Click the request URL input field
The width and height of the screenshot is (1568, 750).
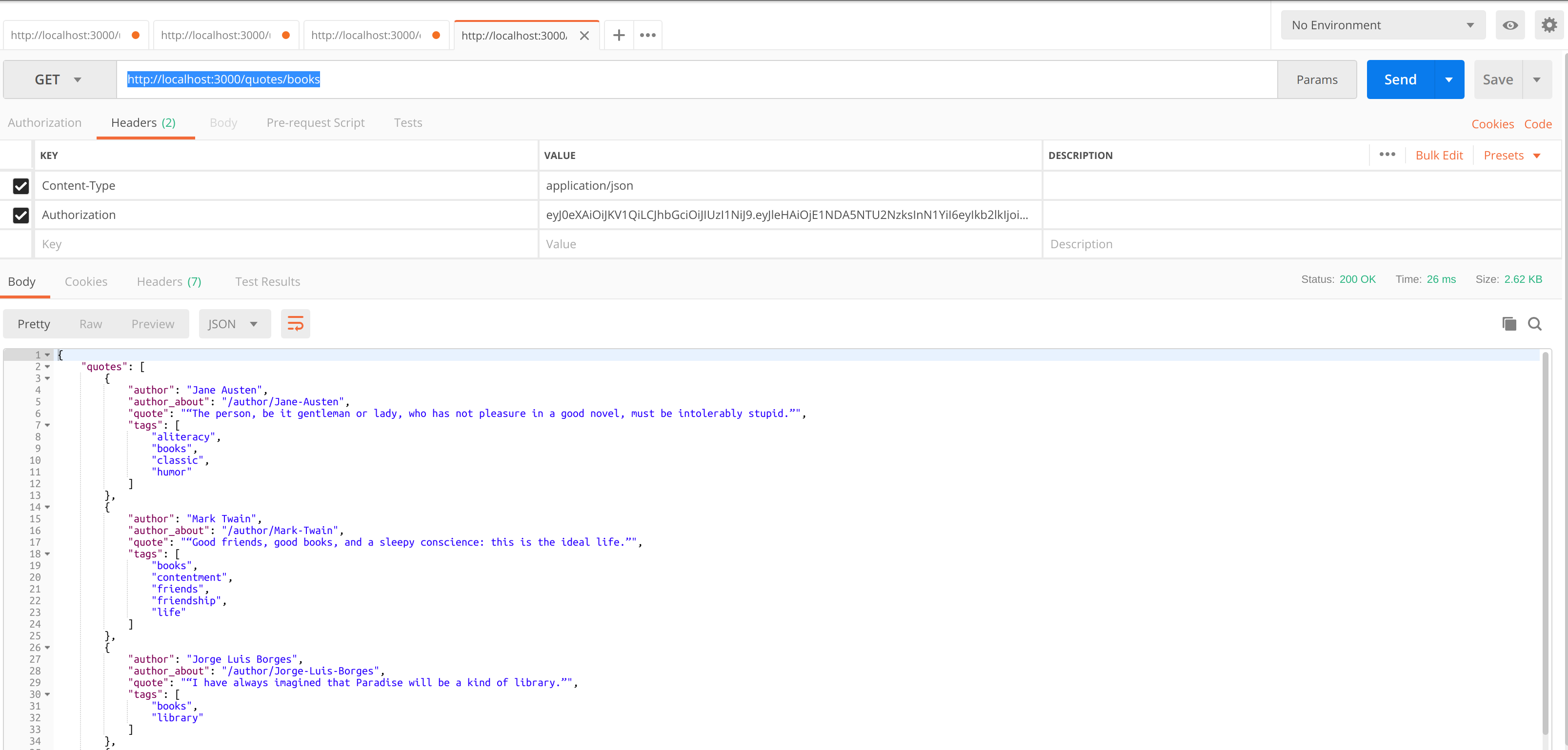click(x=696, y=79)
